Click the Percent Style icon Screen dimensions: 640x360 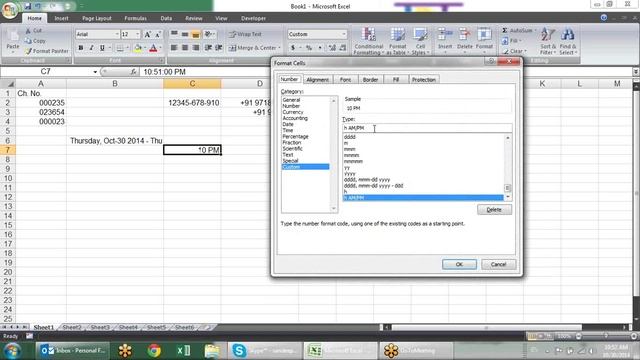click(x=309, y=48)
